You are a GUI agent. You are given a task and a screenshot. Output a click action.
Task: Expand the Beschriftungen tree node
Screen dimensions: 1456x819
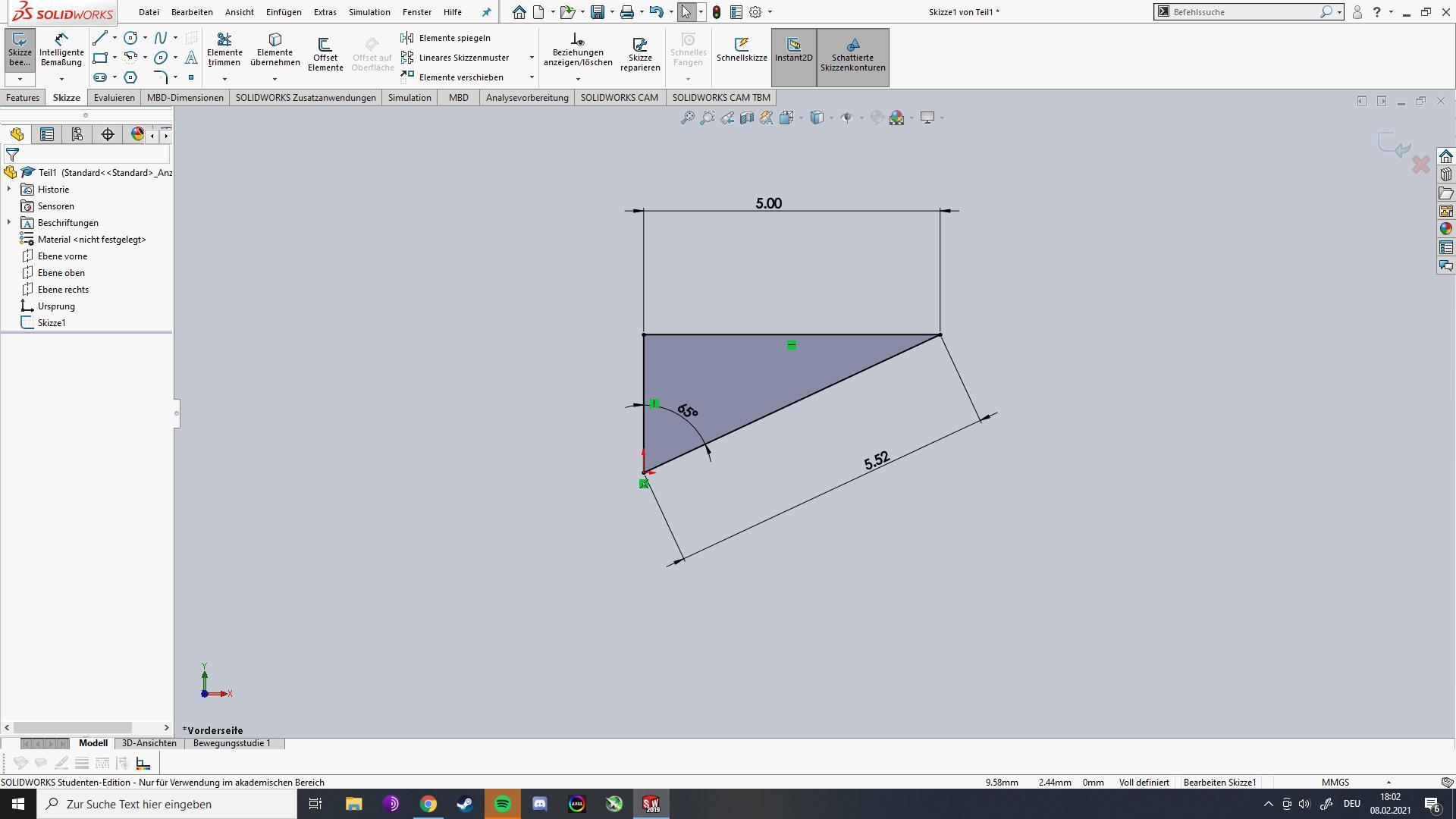coord(9,223)
